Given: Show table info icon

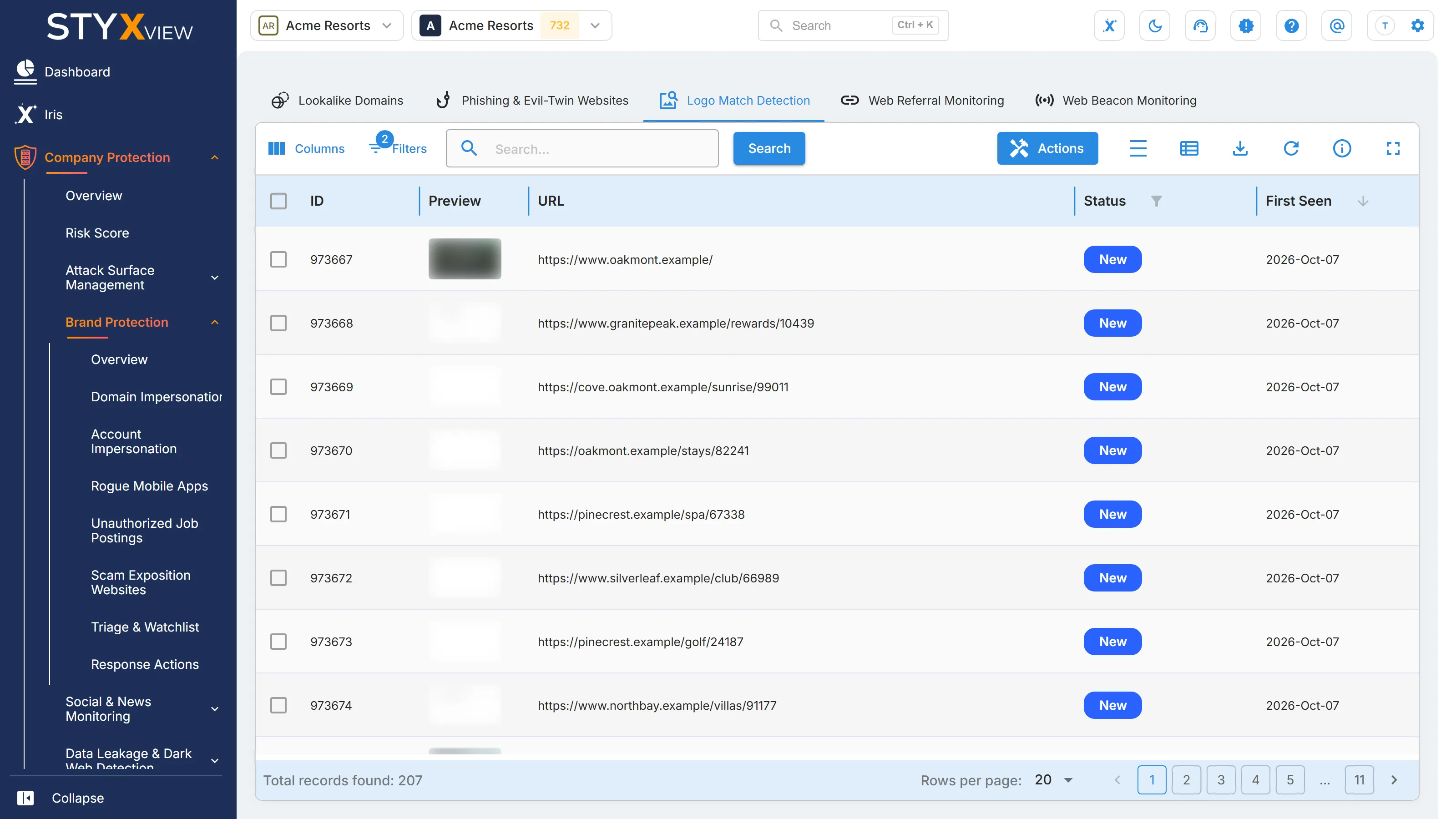Looking at the screenshot, I should 1342,149.
